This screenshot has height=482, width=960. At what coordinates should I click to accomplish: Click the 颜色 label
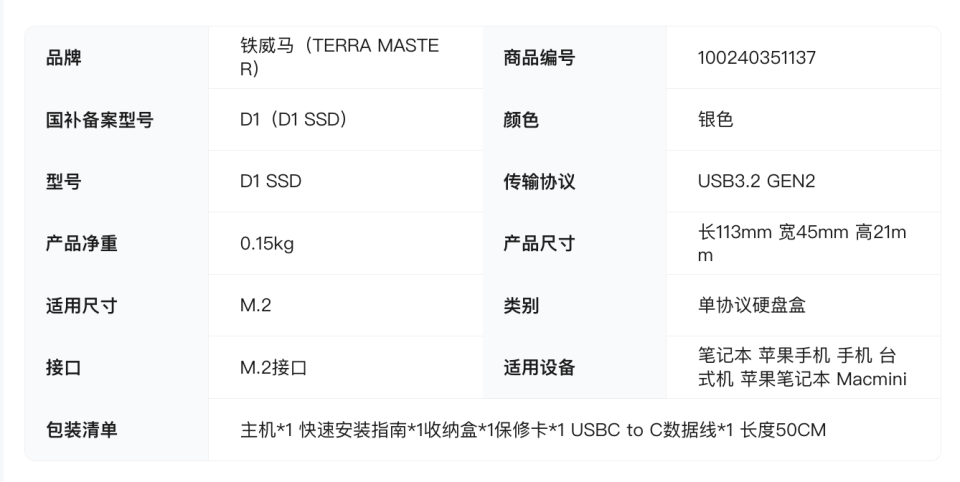(x=520, y=120)
